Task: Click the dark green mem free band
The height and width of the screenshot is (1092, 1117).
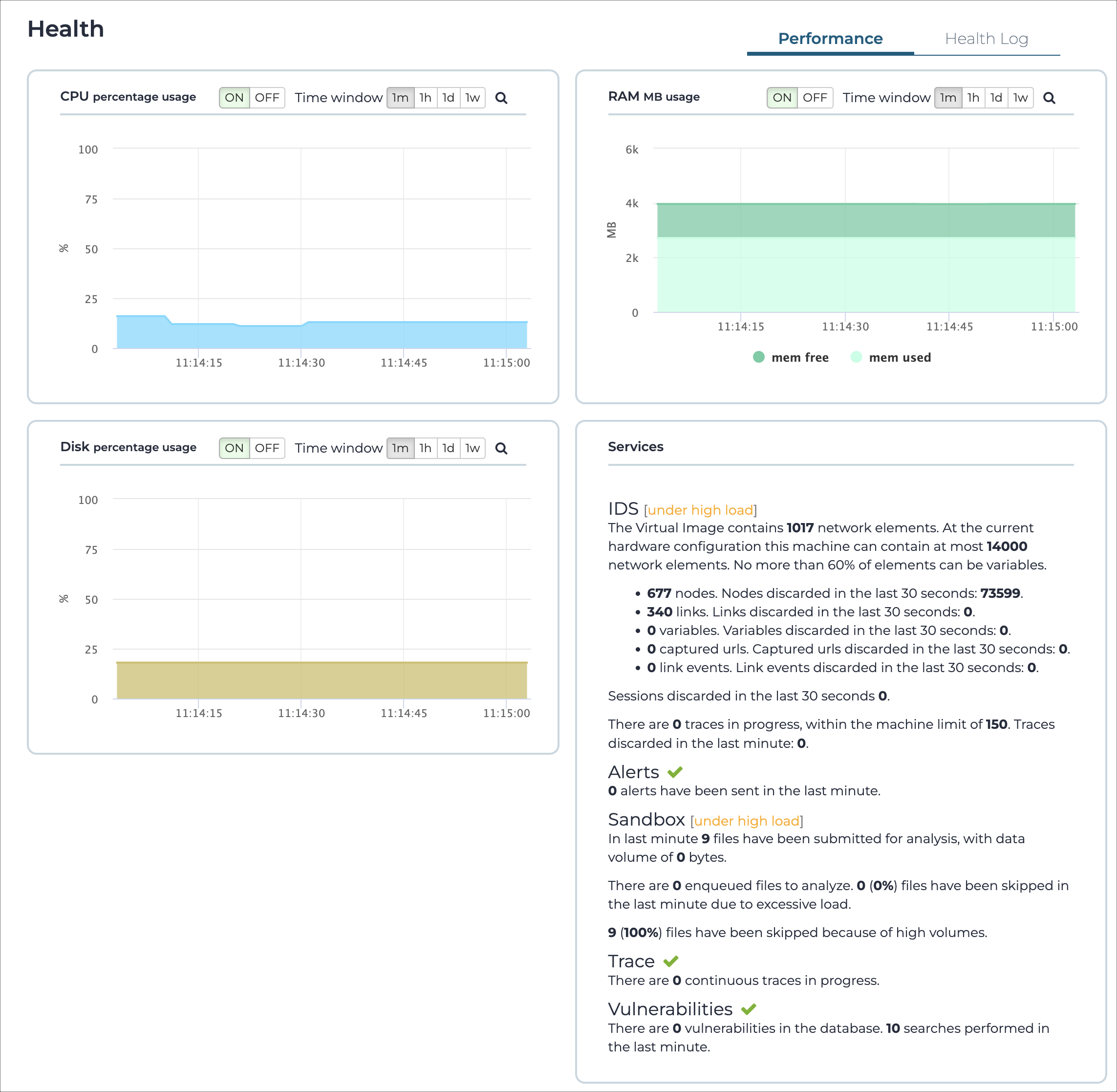Action: [866, 221]
